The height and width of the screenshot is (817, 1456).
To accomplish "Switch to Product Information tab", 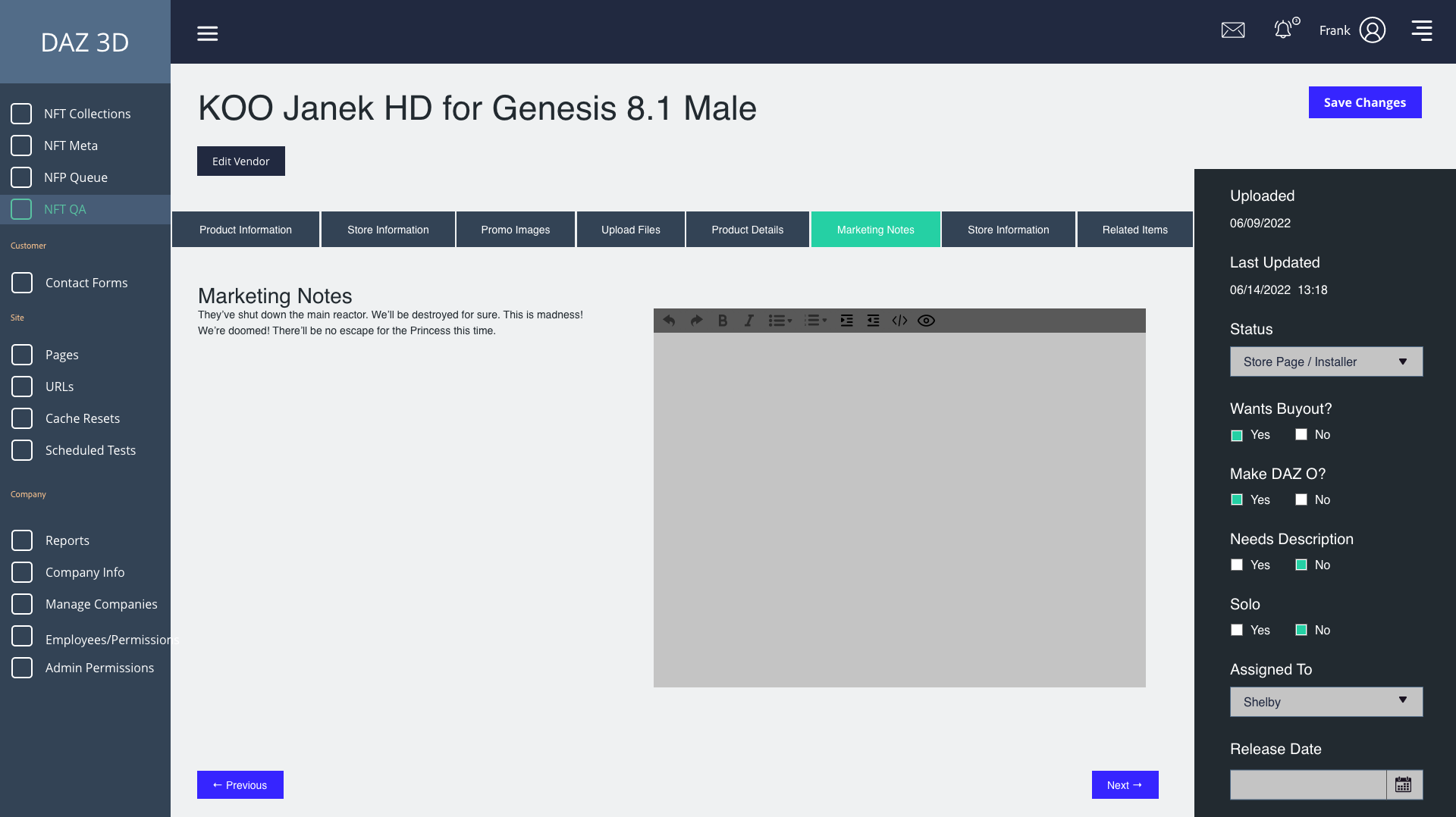I will pos(246,230).
